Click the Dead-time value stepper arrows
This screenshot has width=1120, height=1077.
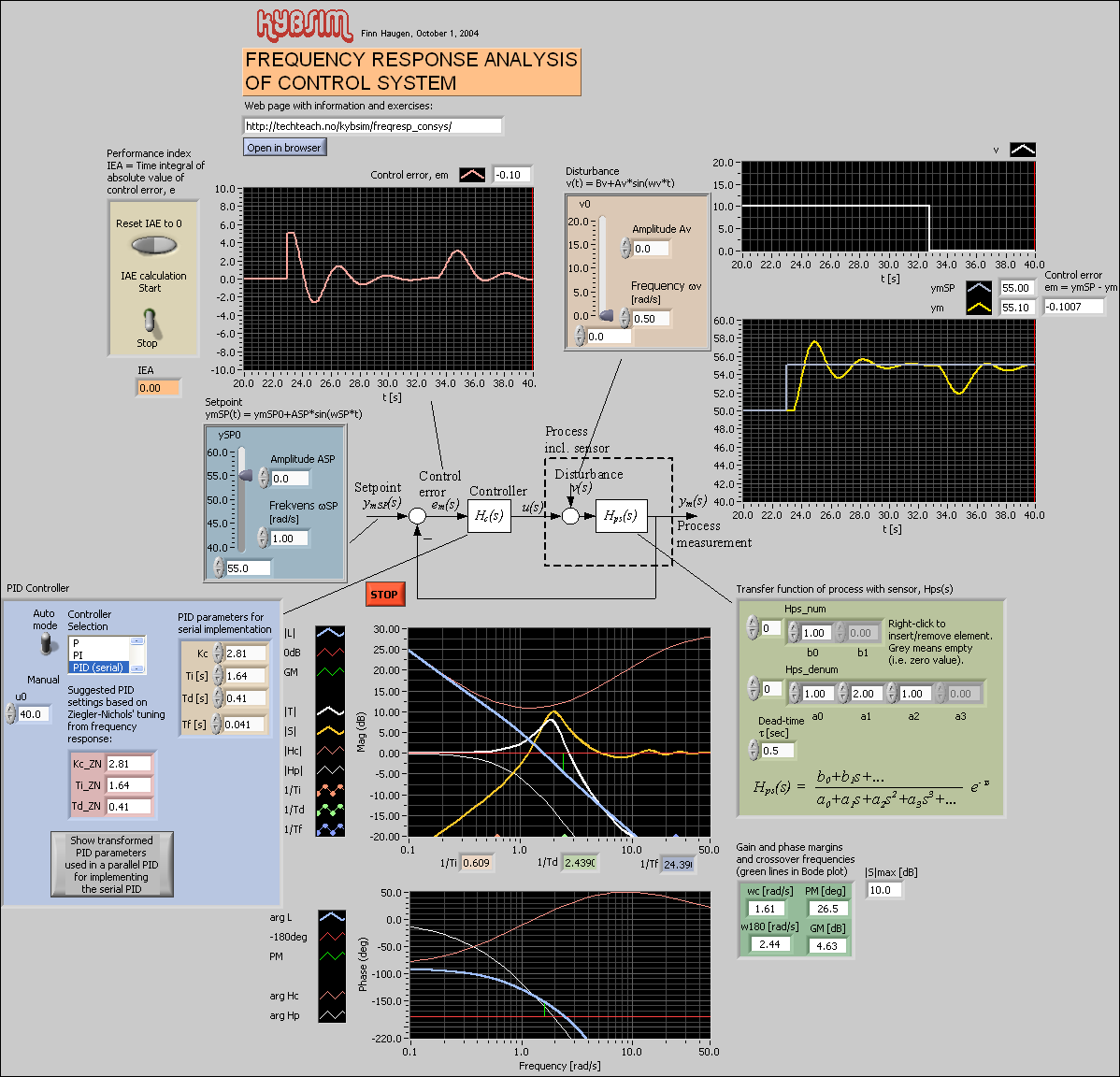(754, 750)
